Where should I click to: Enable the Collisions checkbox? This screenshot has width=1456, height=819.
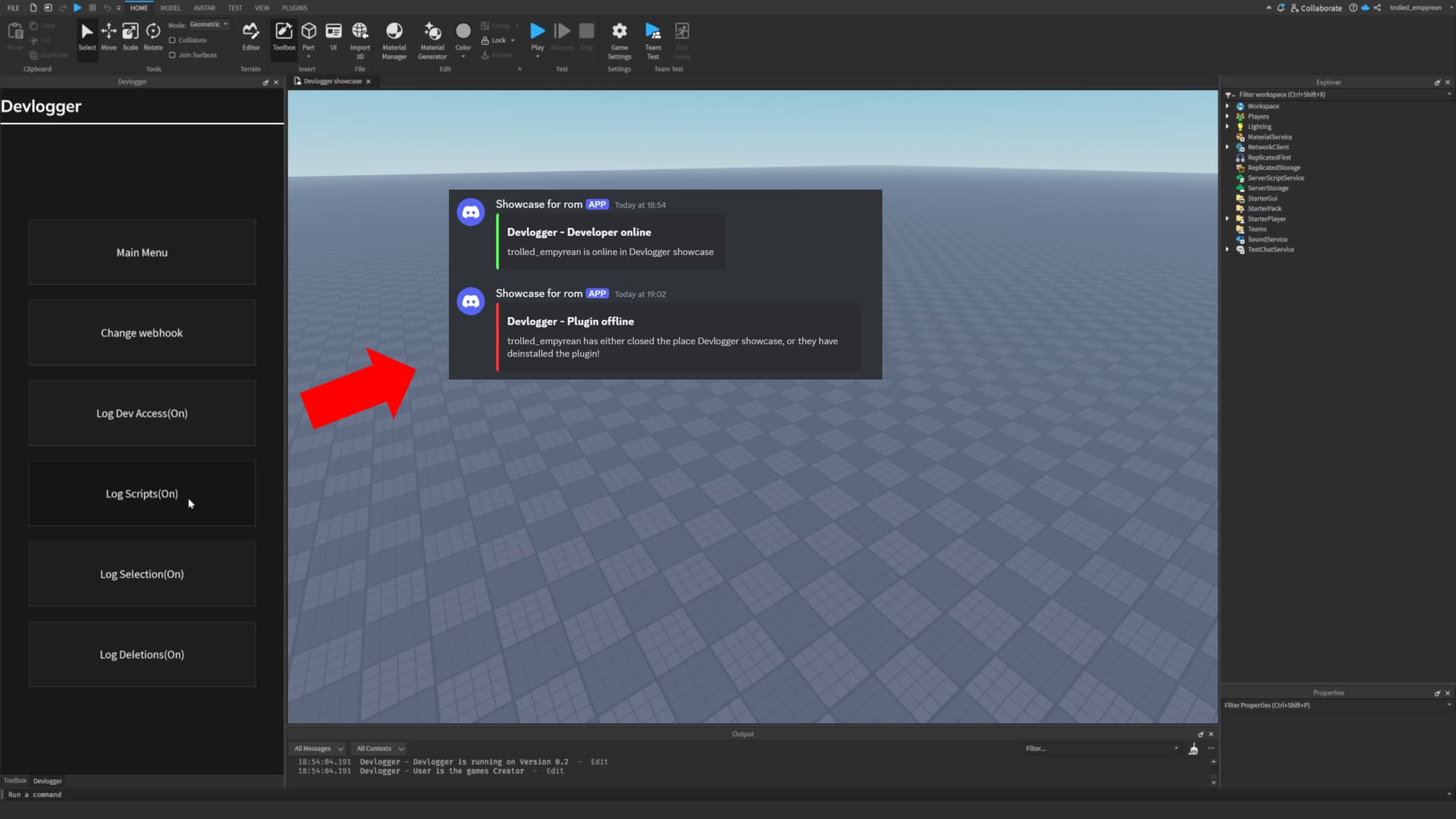(173, 40)
